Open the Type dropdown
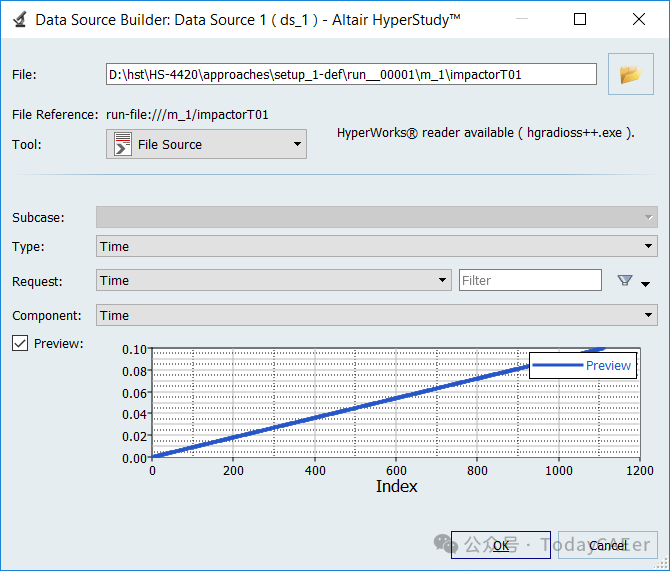This screenshot has width=670, height=571. pyautogui.click(x=376, y=246)
